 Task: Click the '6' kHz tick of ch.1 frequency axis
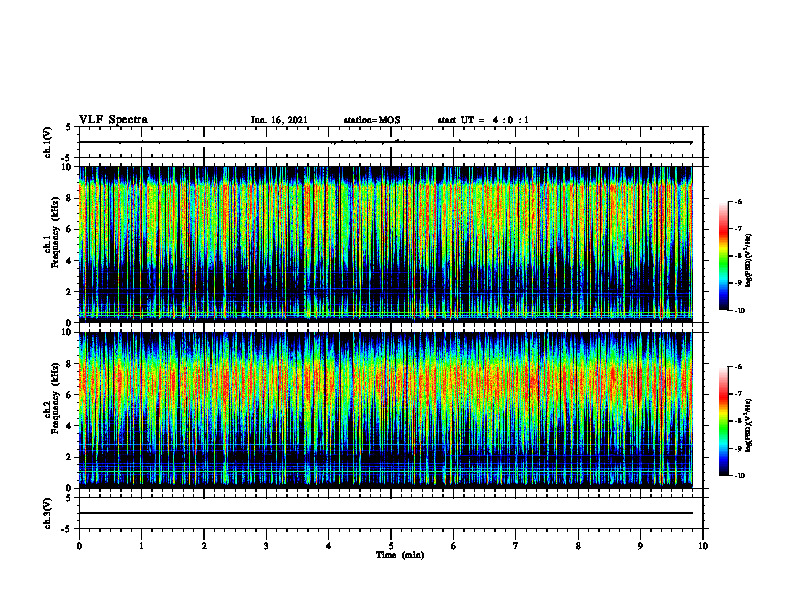70,230
